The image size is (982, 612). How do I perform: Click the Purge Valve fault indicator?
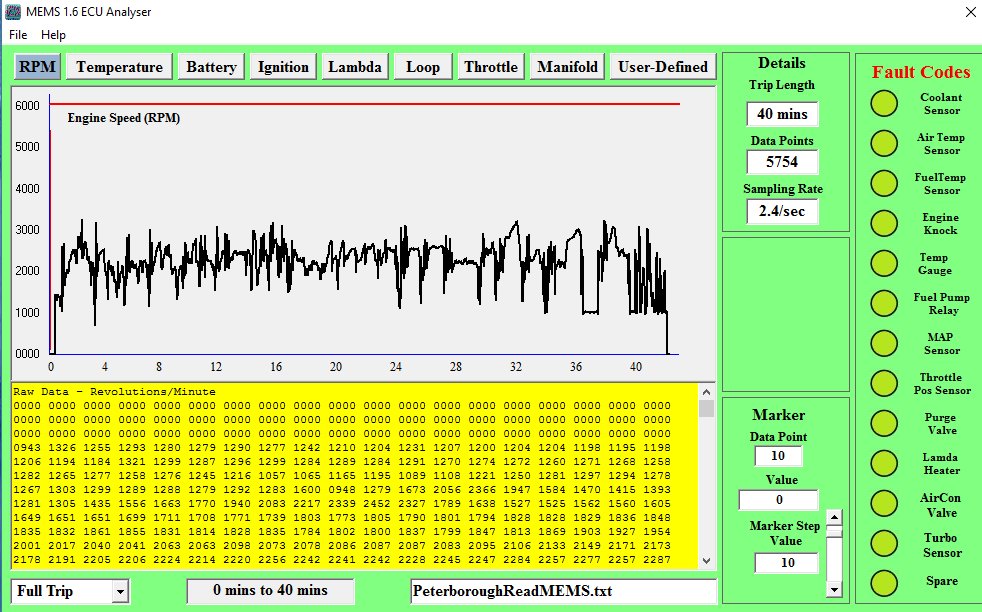coord(884,423)
